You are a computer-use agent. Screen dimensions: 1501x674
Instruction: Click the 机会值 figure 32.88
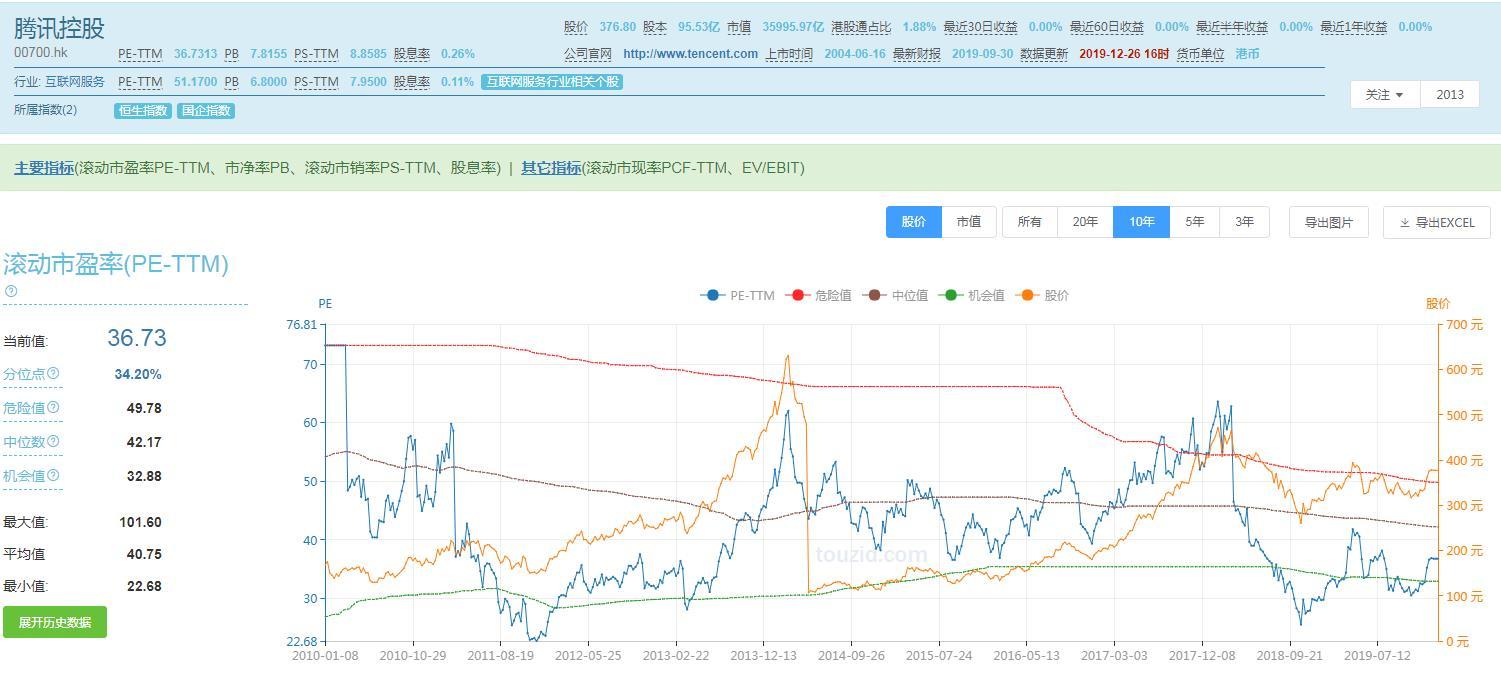(144, 476)
